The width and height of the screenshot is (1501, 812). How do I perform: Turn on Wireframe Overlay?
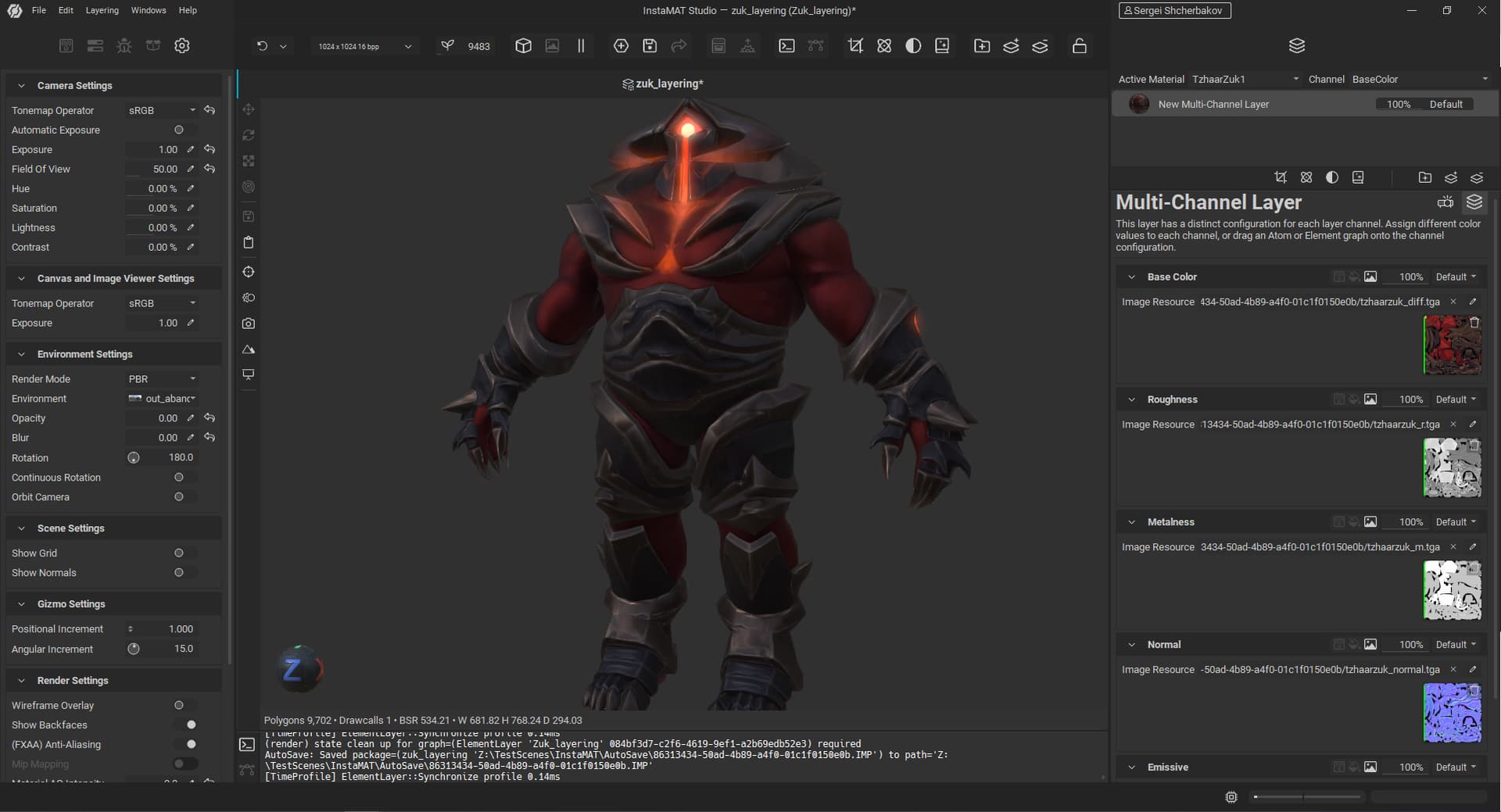[x=184, y=706]
